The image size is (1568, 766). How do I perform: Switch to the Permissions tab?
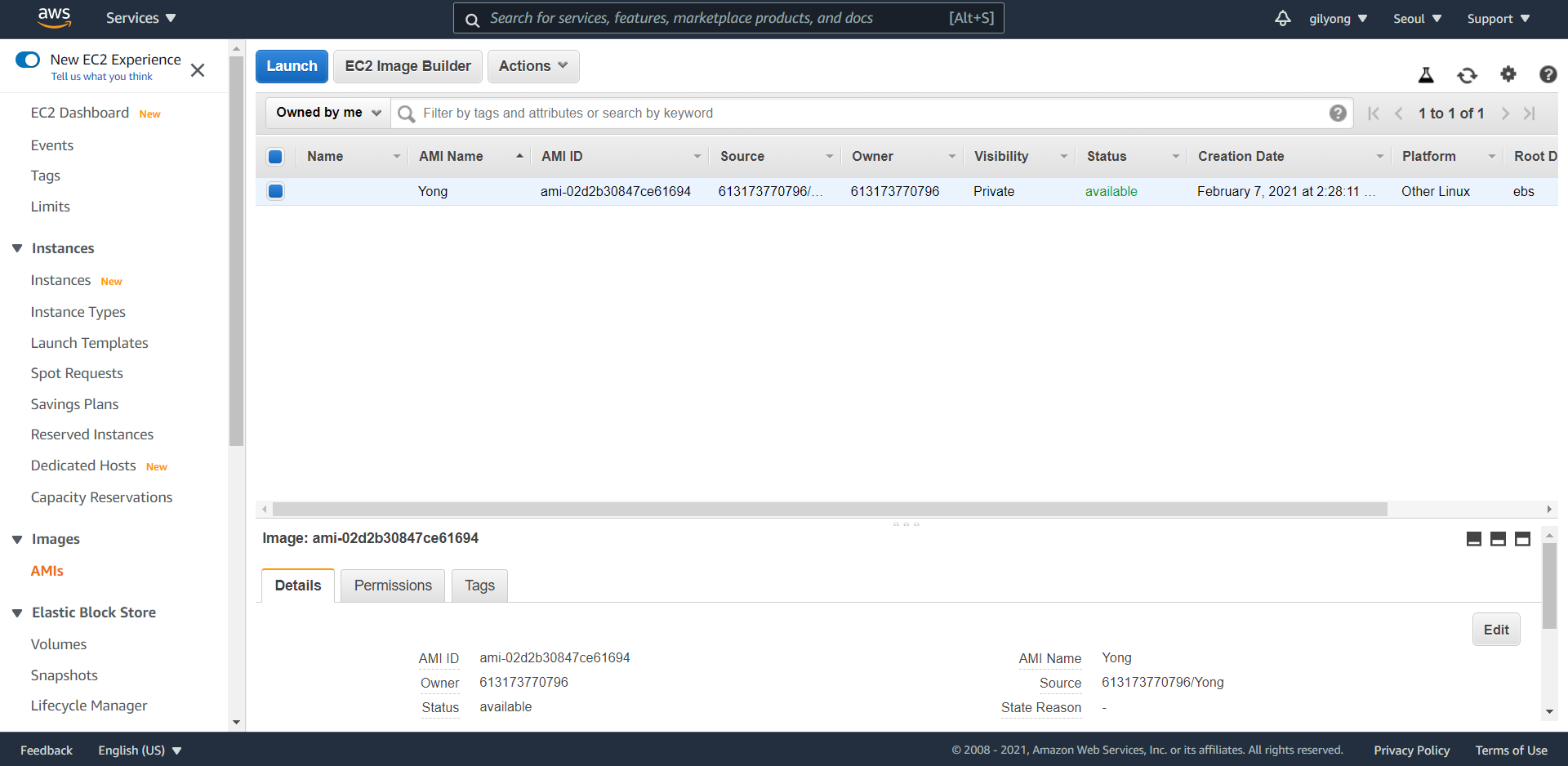(x=393, y=586)
